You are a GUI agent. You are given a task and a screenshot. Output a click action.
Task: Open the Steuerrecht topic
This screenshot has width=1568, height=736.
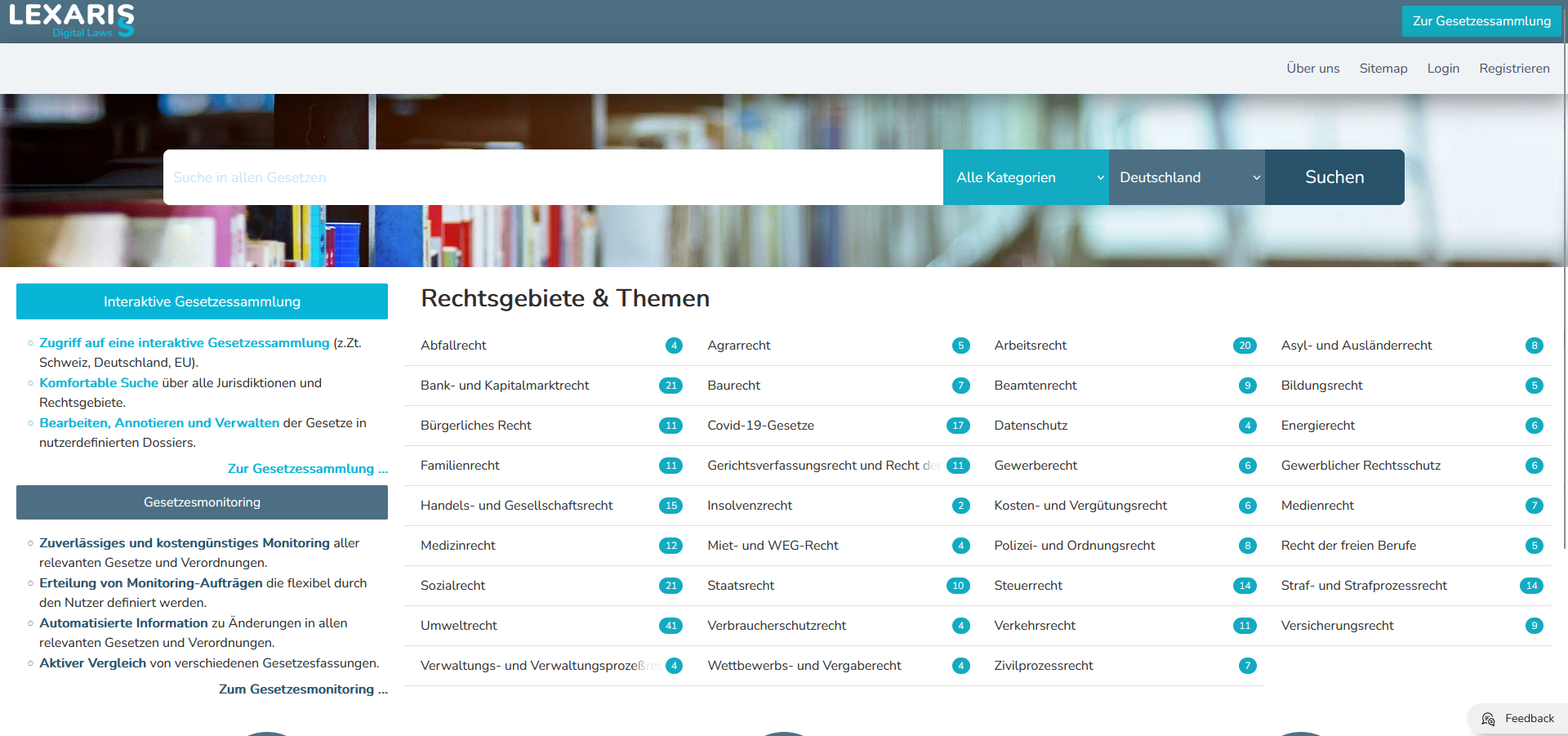pos(1028,586)
